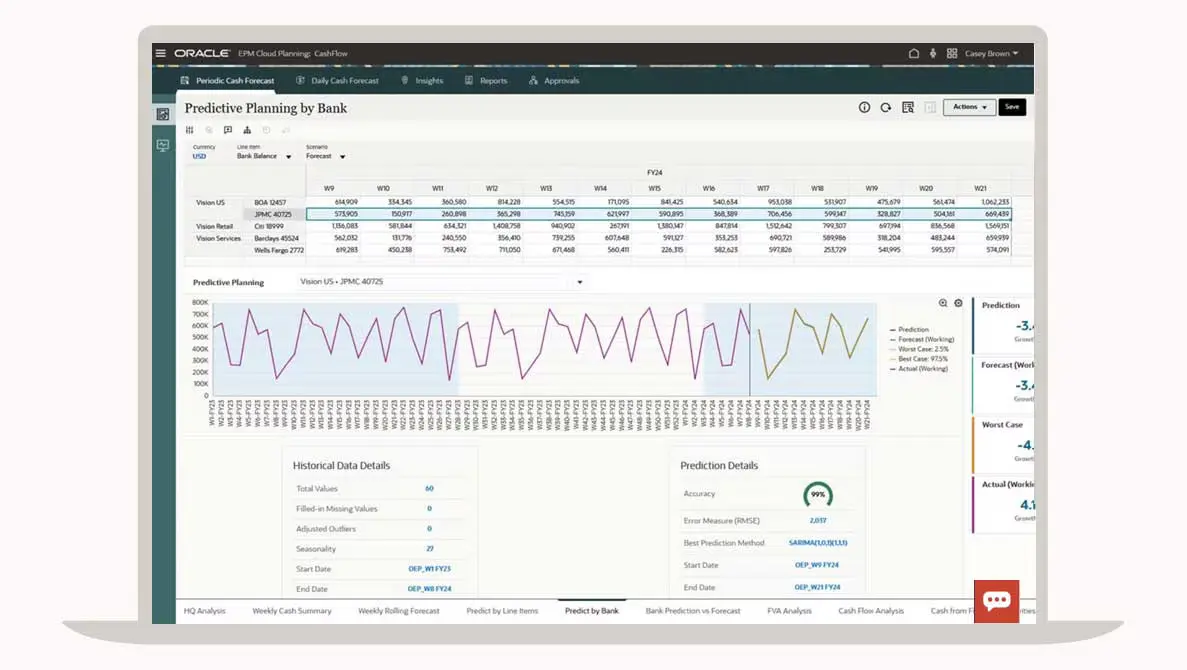The image size is (1187, 670).
Task: Open the navigation hamburger menu
Action: [160, 53]
